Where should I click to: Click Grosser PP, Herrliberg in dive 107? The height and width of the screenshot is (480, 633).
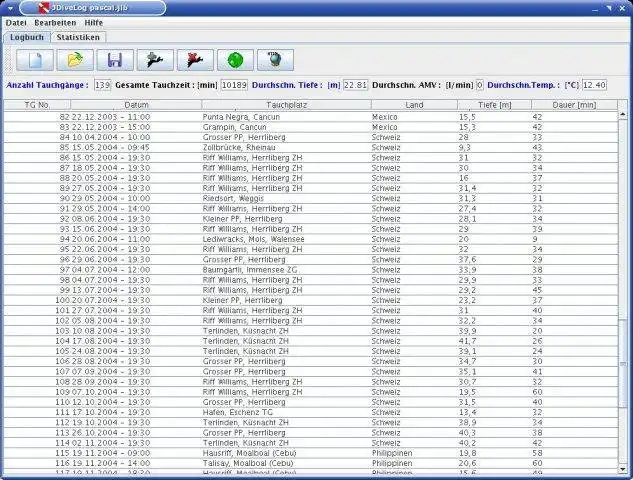(x=244, y=371)
